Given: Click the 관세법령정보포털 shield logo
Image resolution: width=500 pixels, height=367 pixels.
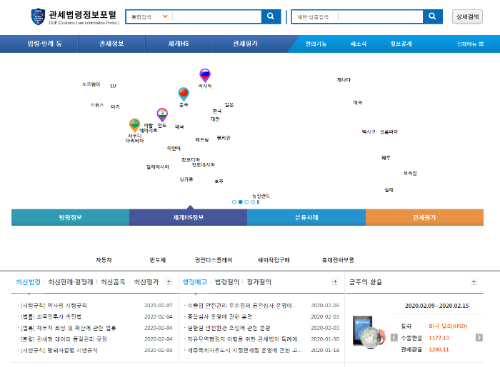Looking at the screenshot, I should 38,16.
